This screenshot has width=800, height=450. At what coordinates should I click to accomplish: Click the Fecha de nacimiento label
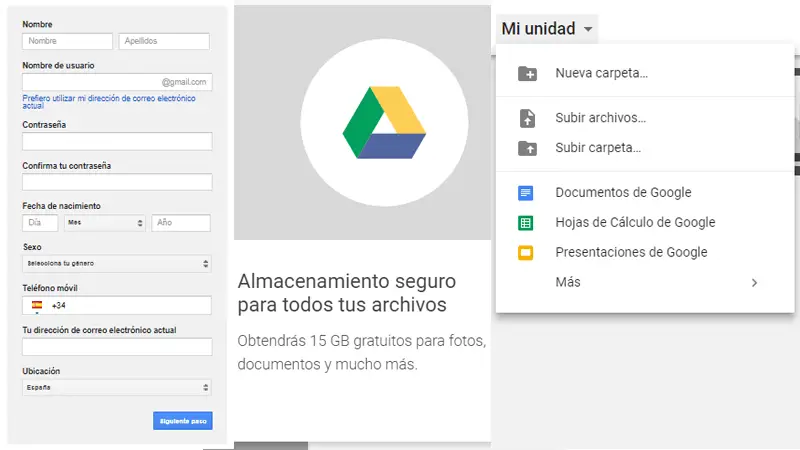[x=61, y=206]
